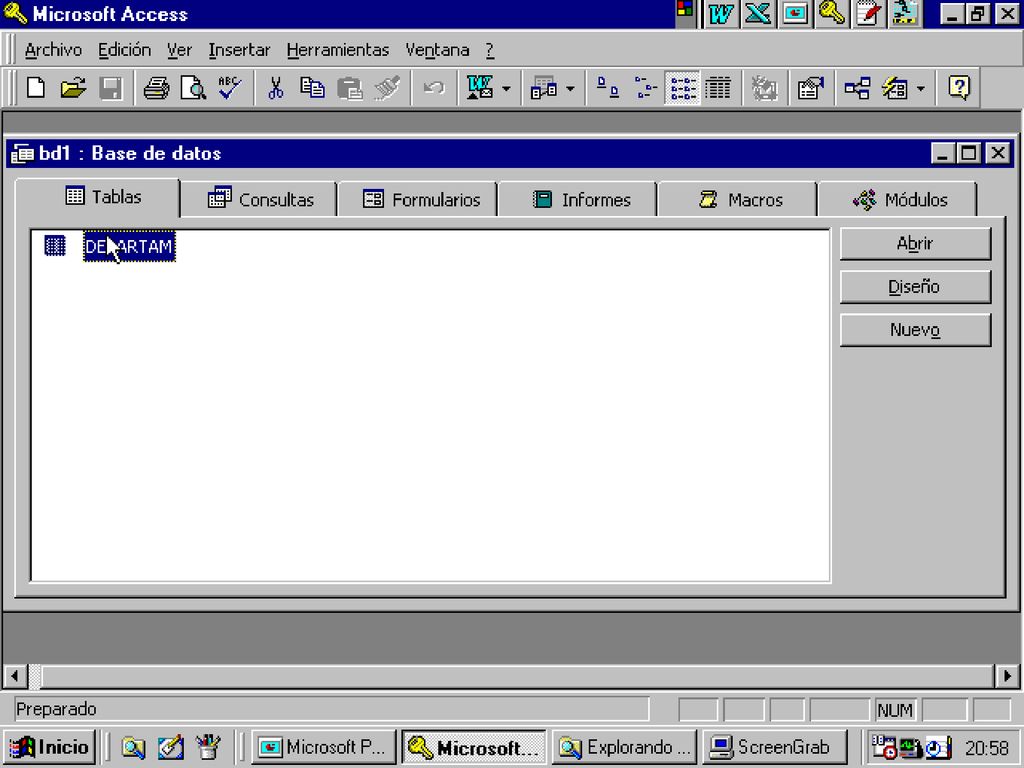Image resolution: width=1024 pixels, height=768 pixels.
Task: Click the Paste clipboard icon
Action: 349,88
